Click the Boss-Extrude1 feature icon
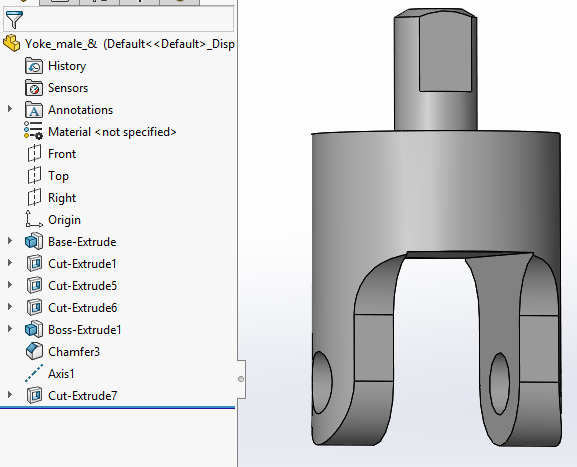Screen dimensions: 577x467 (x=34, y=329)
